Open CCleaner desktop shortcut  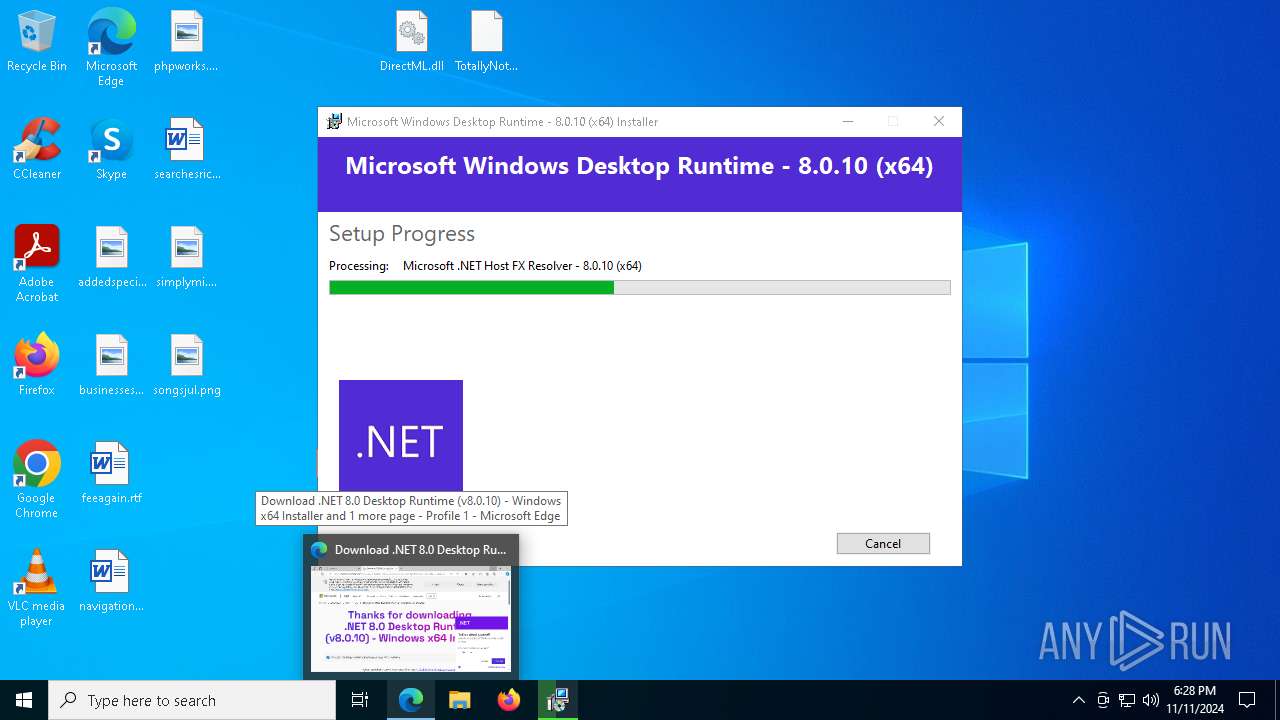click(37, 150)
